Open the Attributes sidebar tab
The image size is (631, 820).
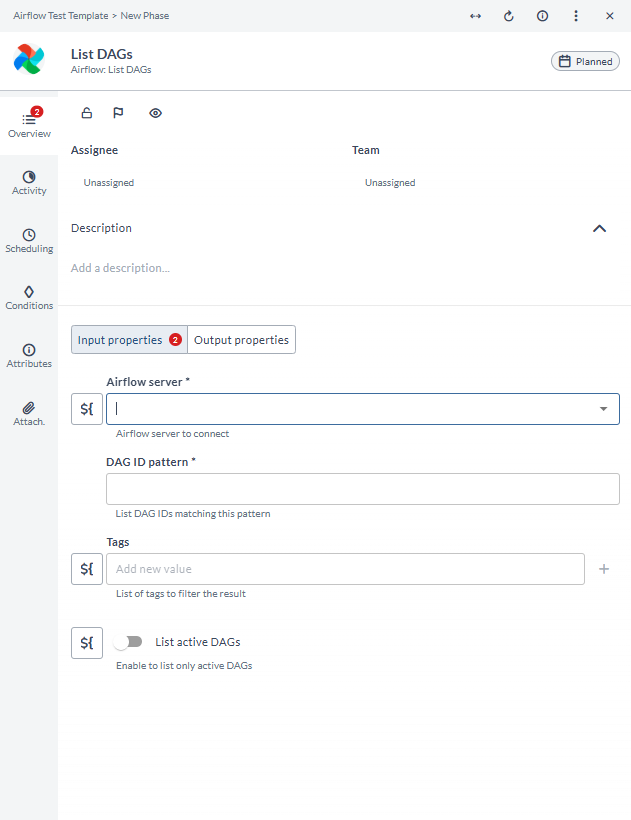[x=29, y=356]
